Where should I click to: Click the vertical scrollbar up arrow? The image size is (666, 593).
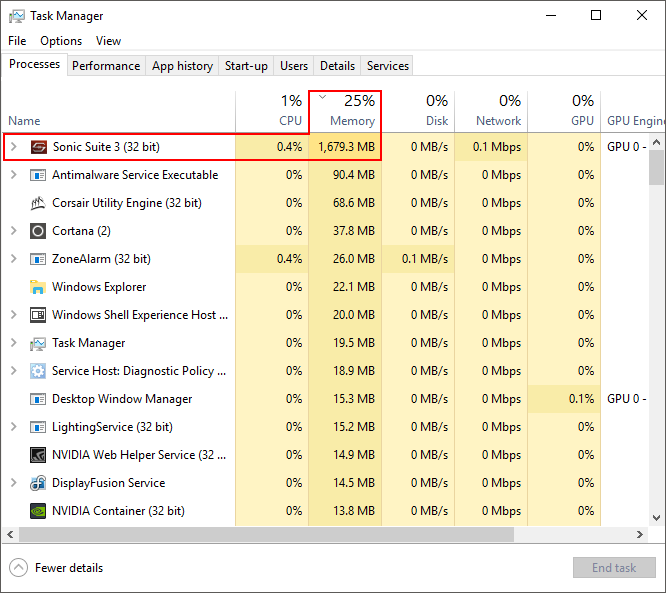coord(656,142)
